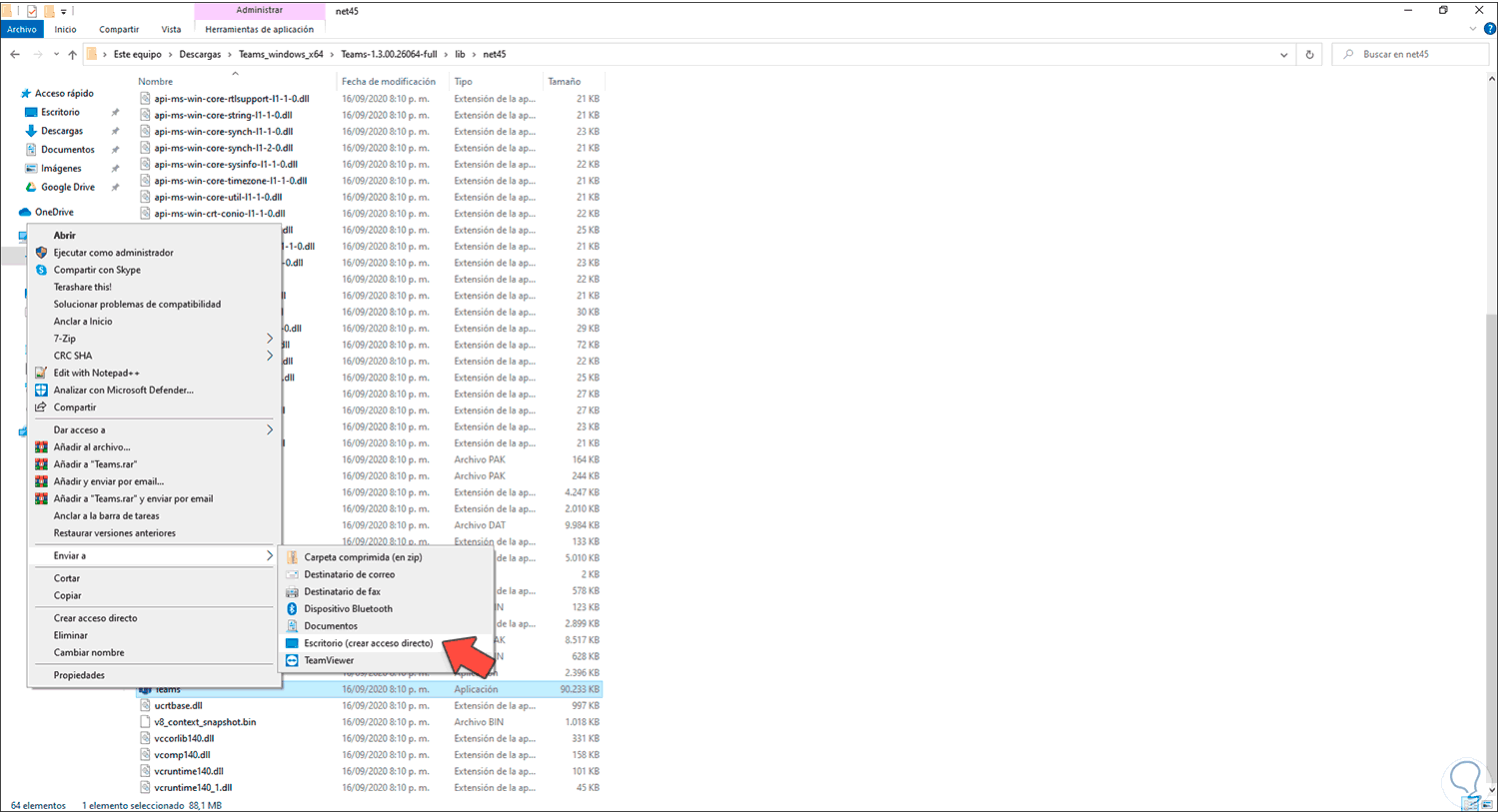The image size is (1499, 812).
Task: Click the file list scrollbar down arrow
Action: coord(1491,790)
